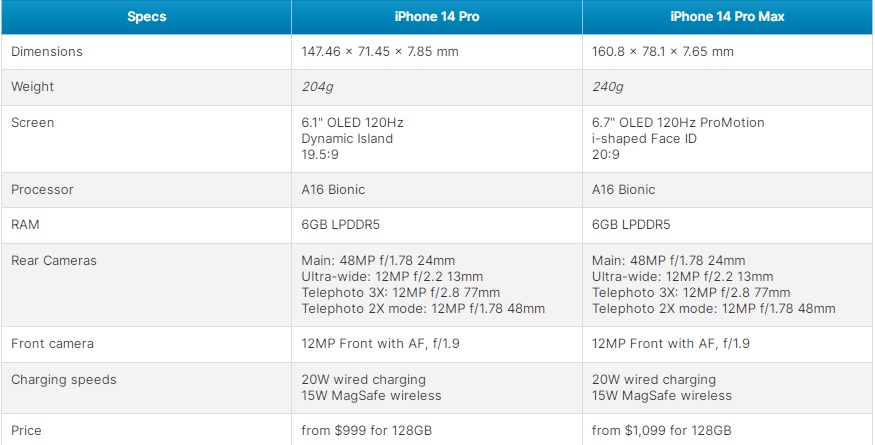Click the i-shaped Face ID text
Screen dimensions: 875x445
point(645,138)
